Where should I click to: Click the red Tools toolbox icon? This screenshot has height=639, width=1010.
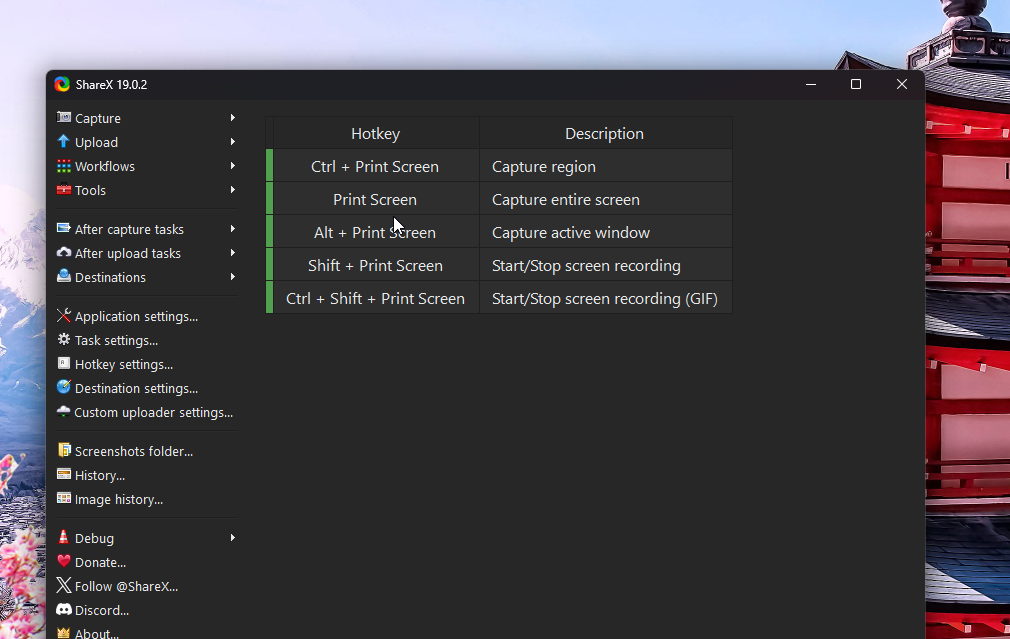[63, 189]
